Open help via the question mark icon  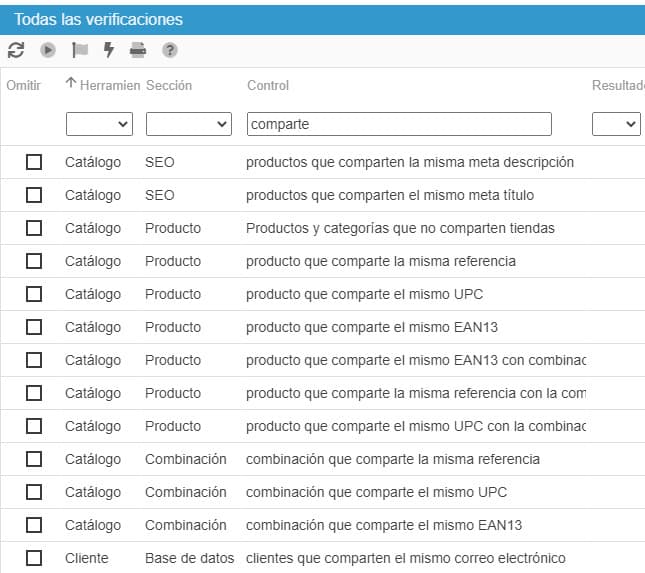click(x=170, y=50)
